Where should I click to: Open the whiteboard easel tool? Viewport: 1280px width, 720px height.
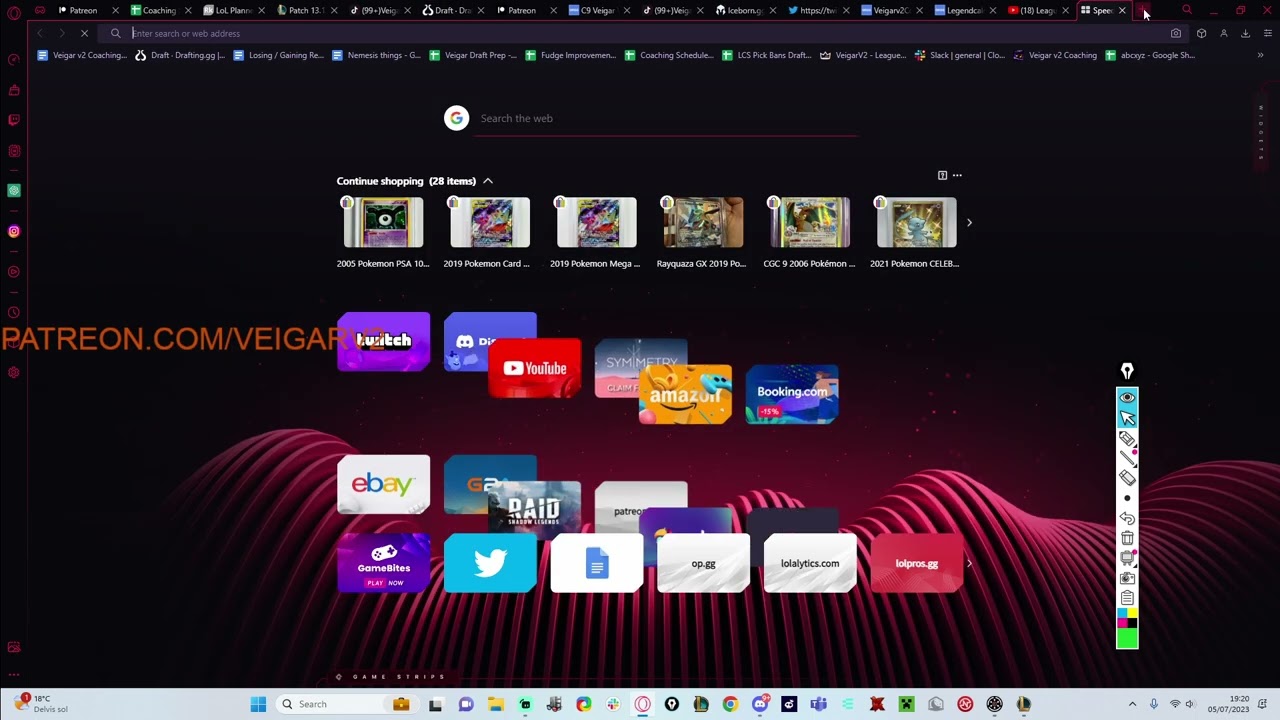pos(1127,558)
